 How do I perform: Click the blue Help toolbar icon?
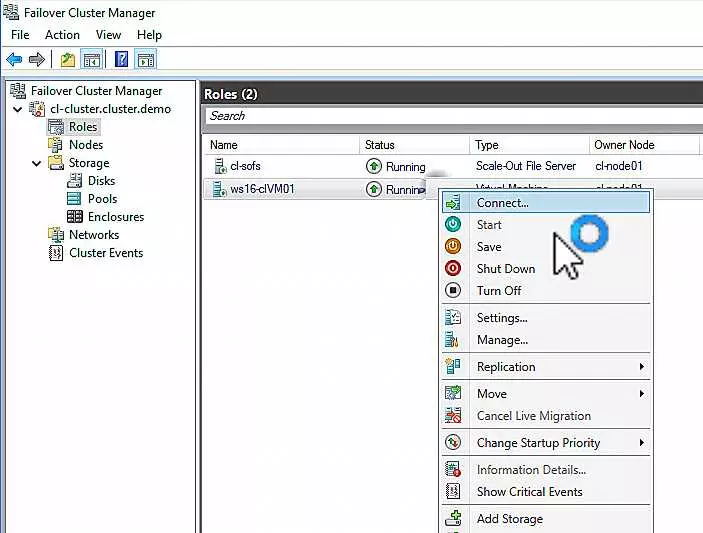coord(121,59)
